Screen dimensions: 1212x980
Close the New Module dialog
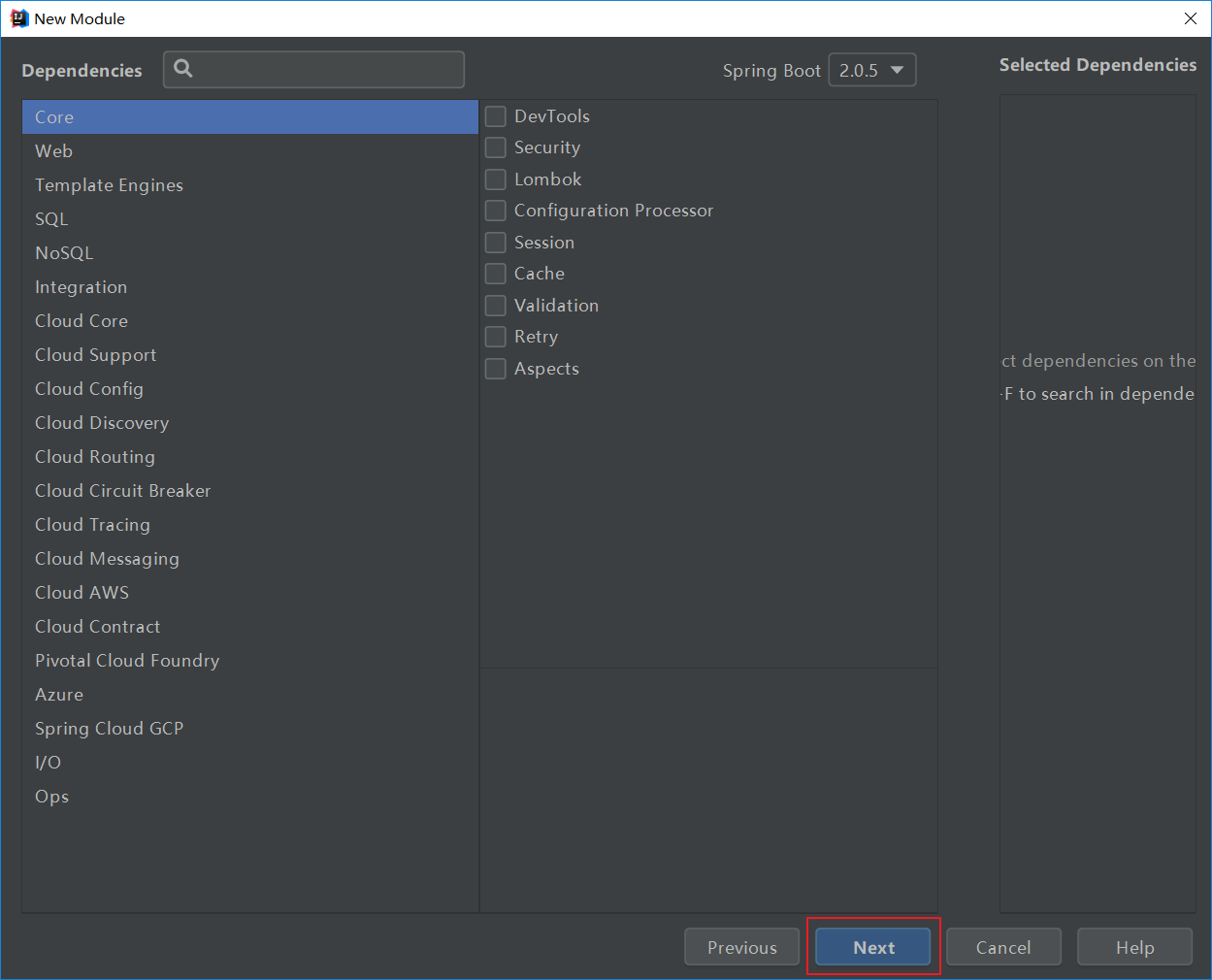click(x=1191, y=18)
